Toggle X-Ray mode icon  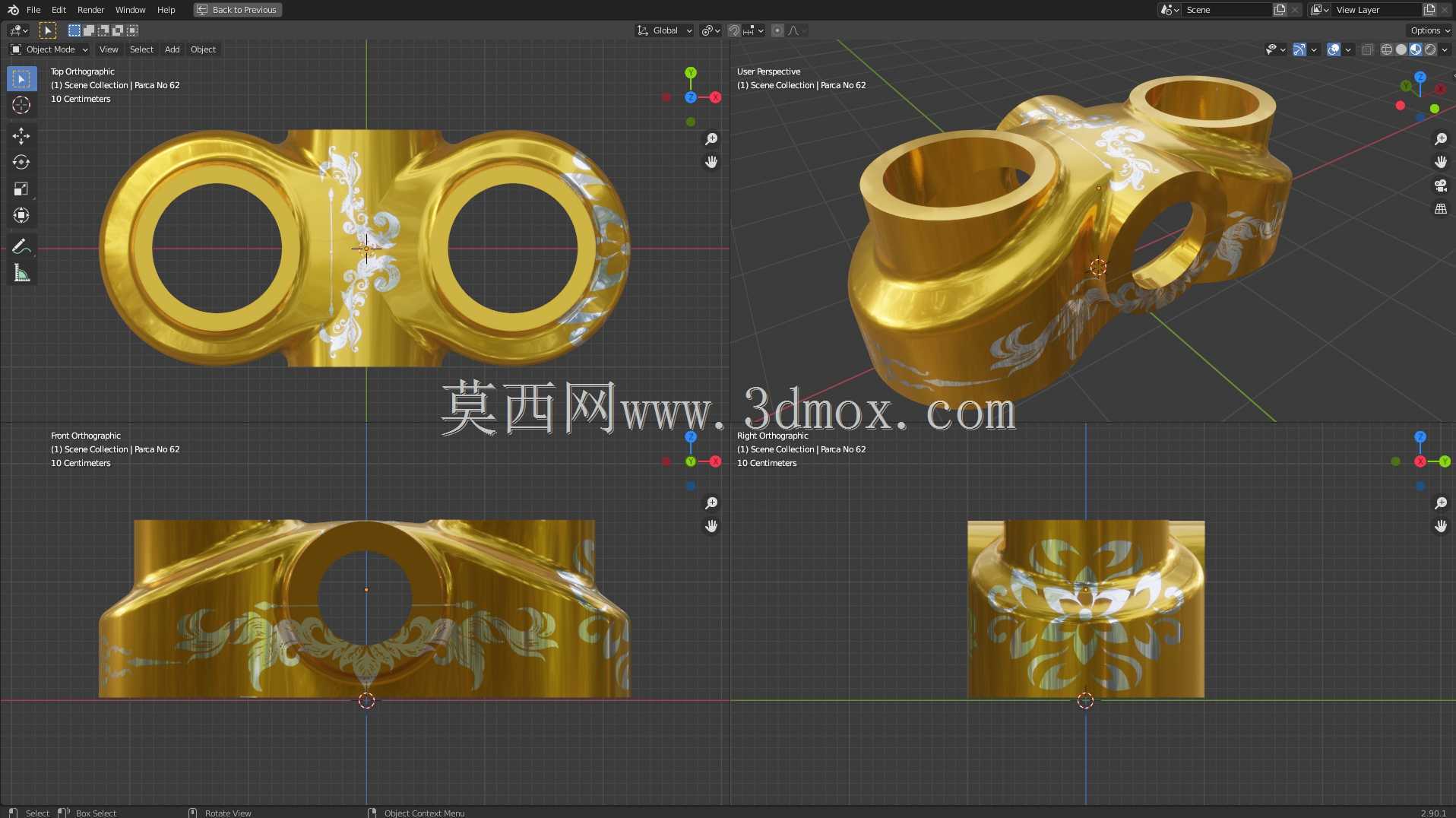click(1367, 49)
